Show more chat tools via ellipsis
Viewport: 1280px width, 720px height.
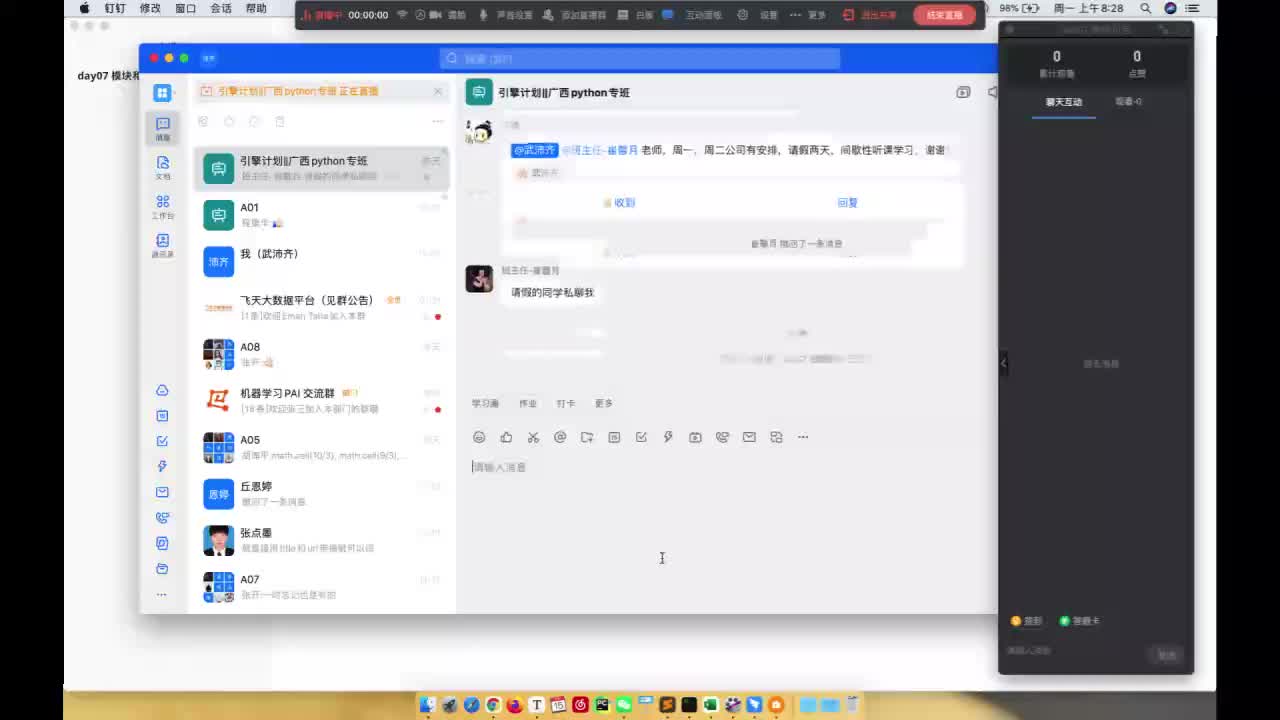[x=803, y=437]
